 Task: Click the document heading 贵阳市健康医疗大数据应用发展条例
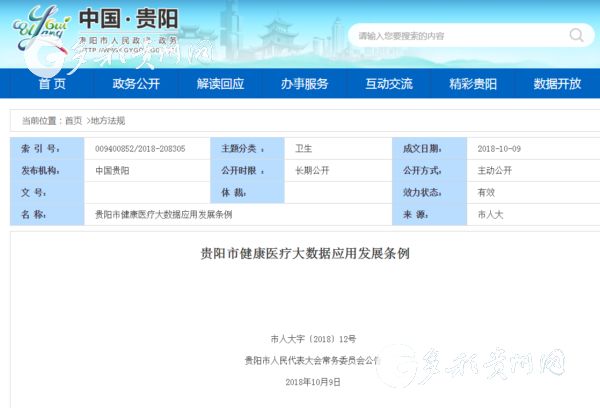click(305, 253)
